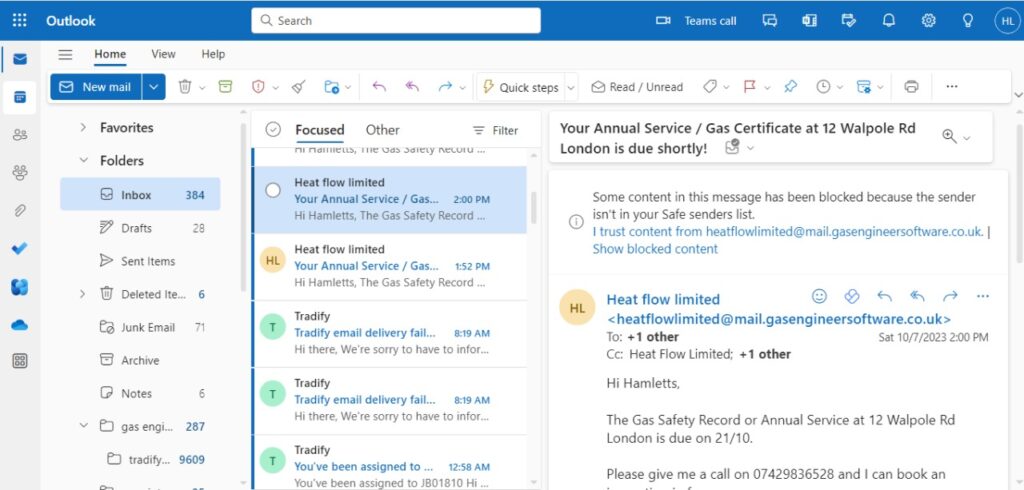Toggle Read / Unread status

637,87
